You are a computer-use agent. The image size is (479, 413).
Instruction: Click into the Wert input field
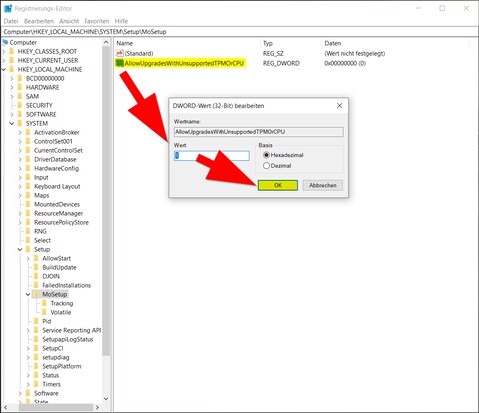(x=212, y=156)
